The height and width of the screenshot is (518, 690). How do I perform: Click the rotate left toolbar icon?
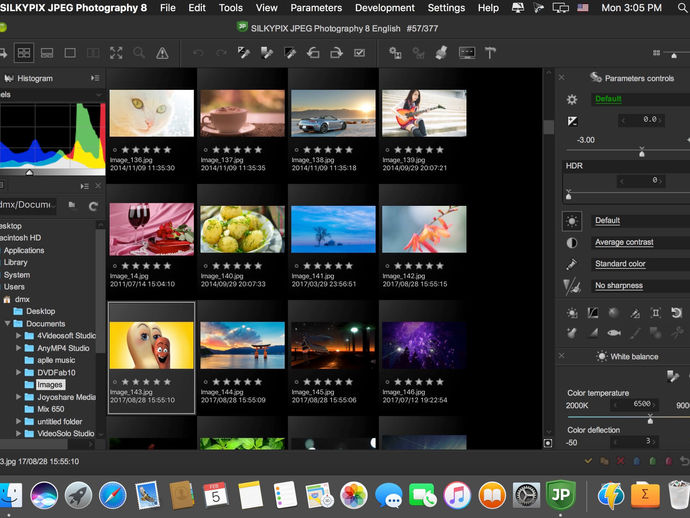pyautogui.click(x=313, y=52)
